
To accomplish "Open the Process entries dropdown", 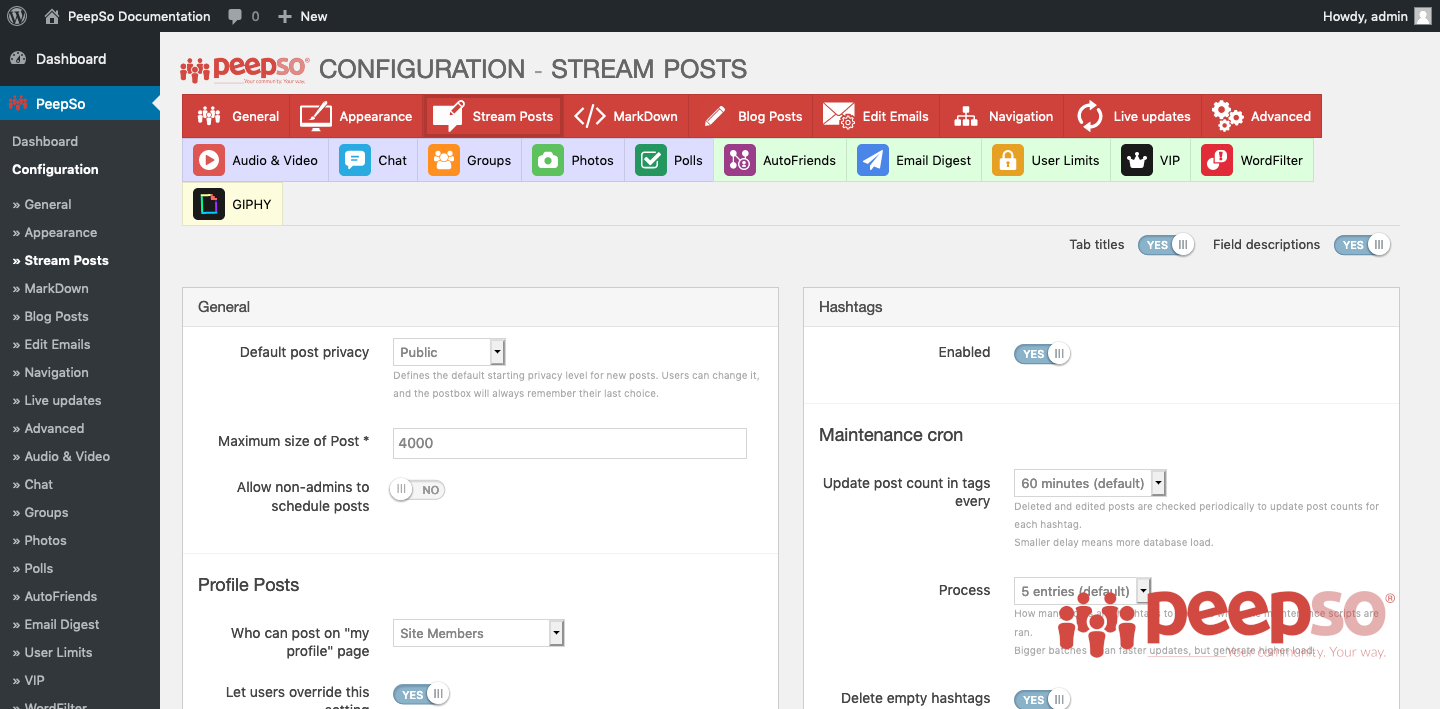I will click(1083, 590).
